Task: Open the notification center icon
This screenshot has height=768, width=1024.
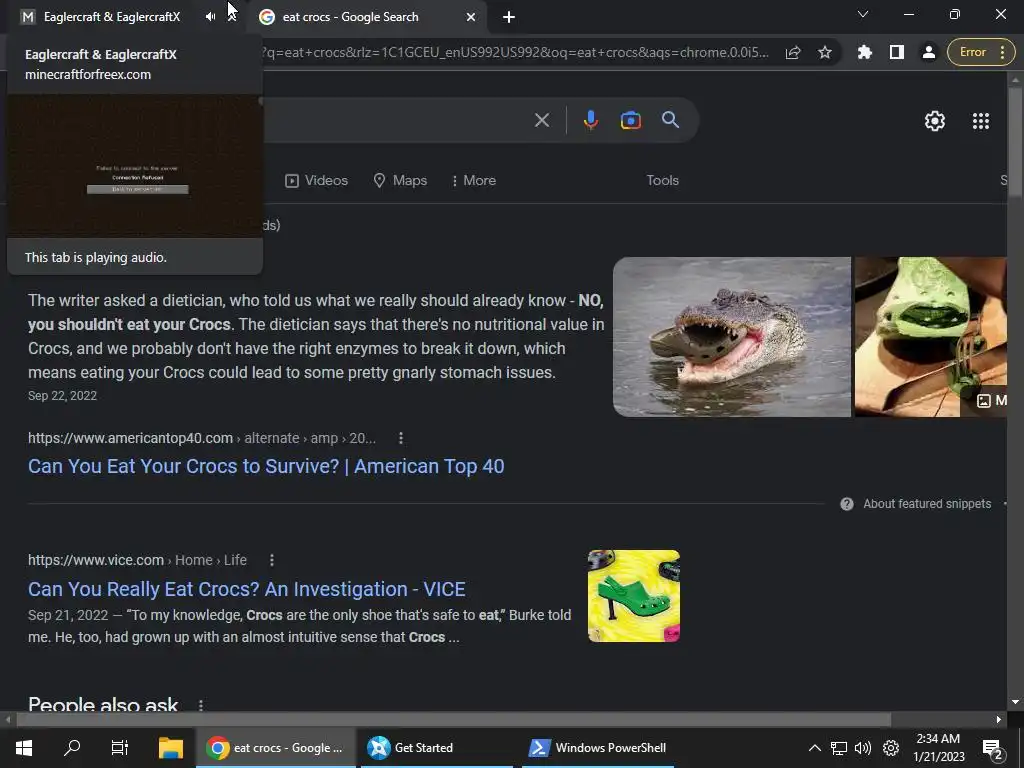Action: tap(992, 748)
